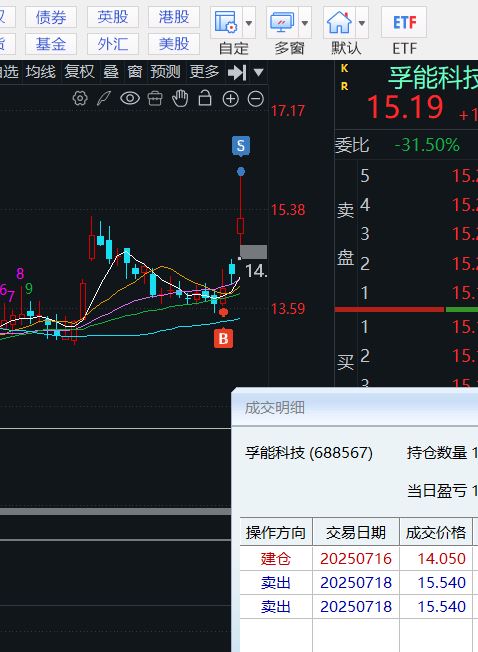
Task: Click the toolbox icon in chart toolbar
Action: pyautogui.click(x=155, y=99)
